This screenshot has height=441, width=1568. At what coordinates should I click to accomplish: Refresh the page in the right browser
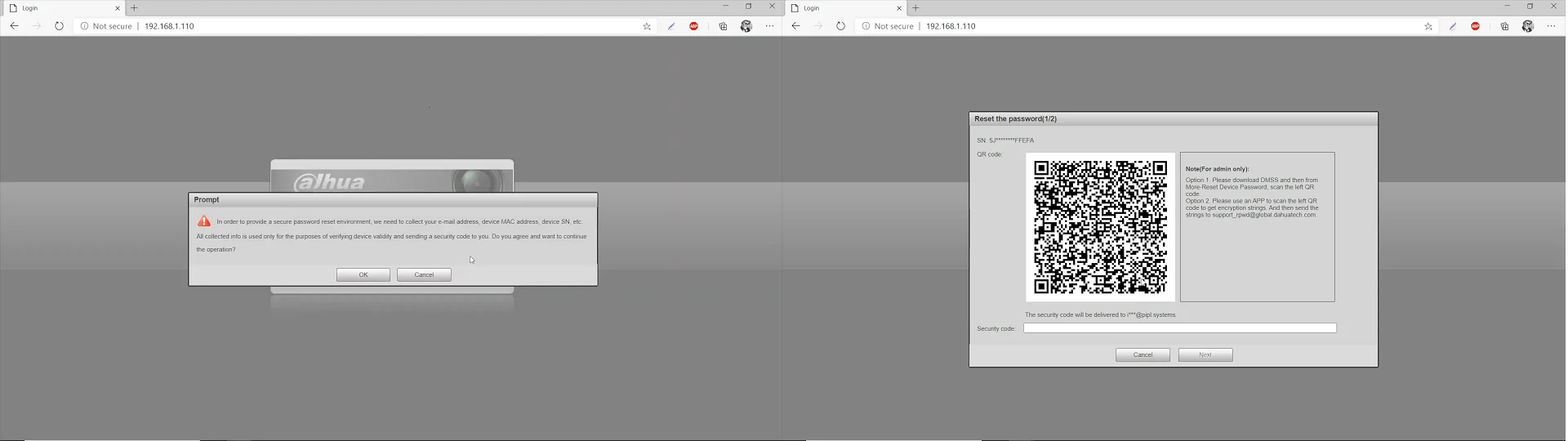[x=840, y=26]
